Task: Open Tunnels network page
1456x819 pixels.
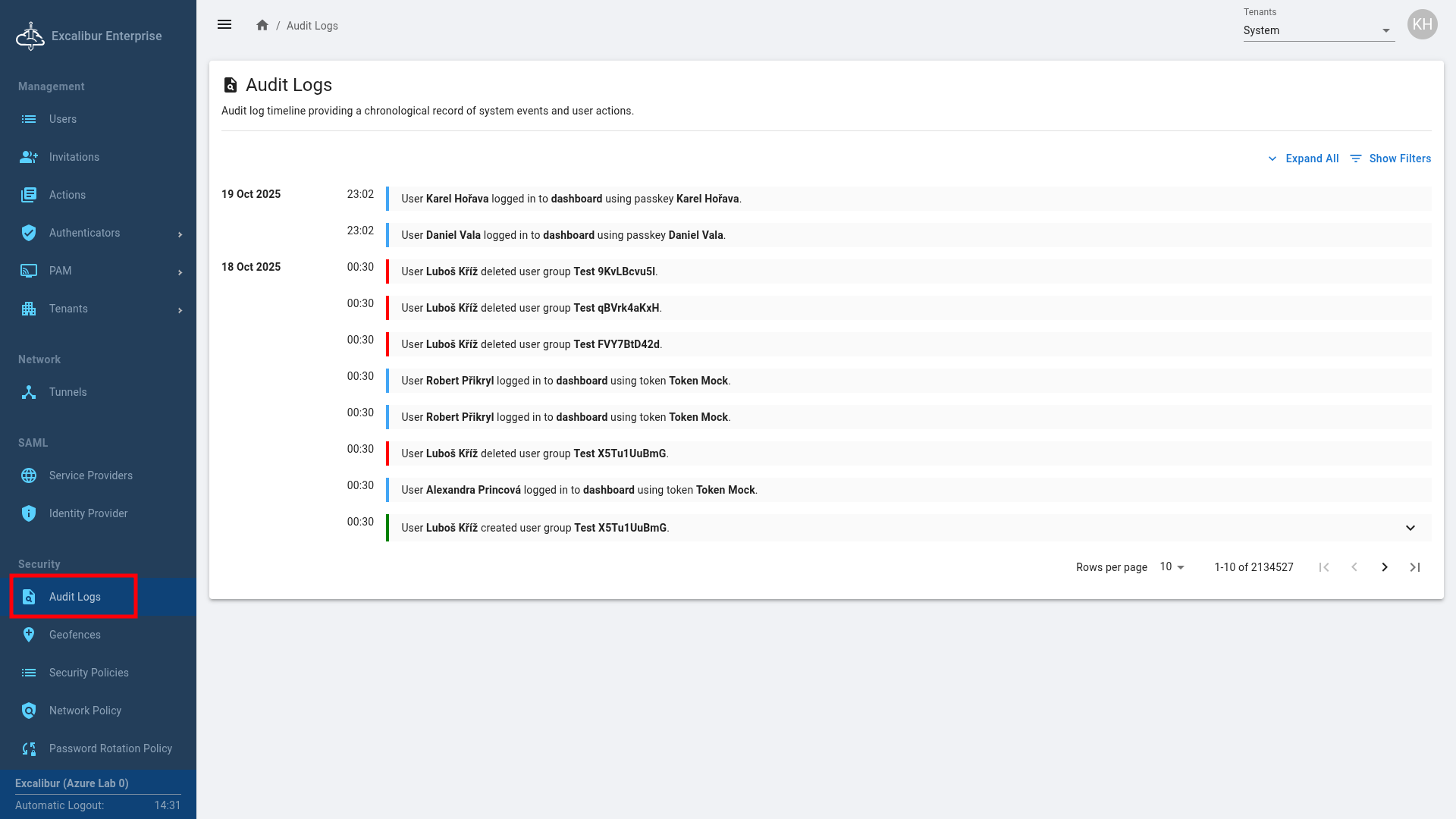Action: pyautogui.click(x=67, y=392)
